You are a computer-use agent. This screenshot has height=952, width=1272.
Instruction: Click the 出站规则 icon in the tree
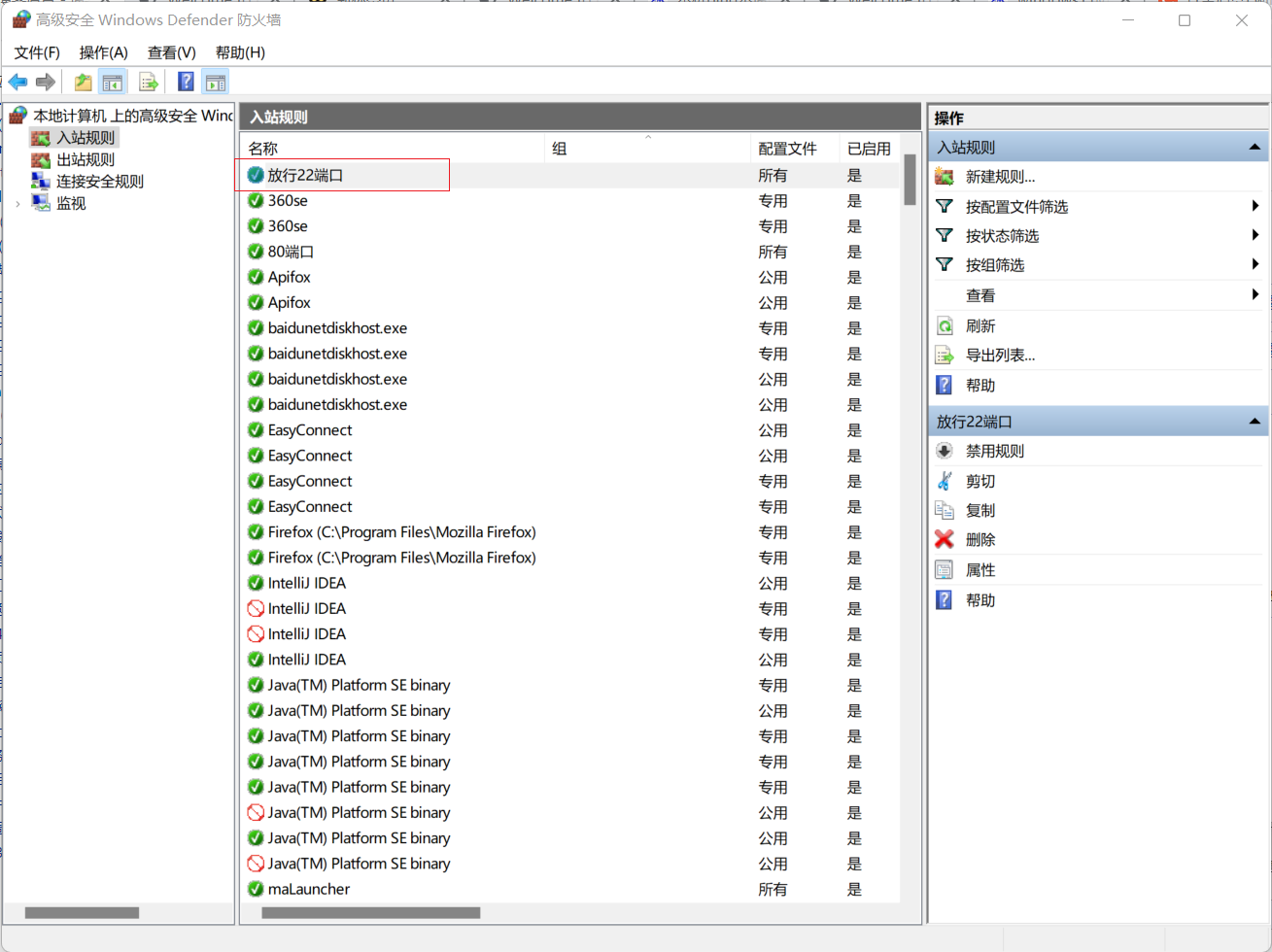click(x=41, y=159)
